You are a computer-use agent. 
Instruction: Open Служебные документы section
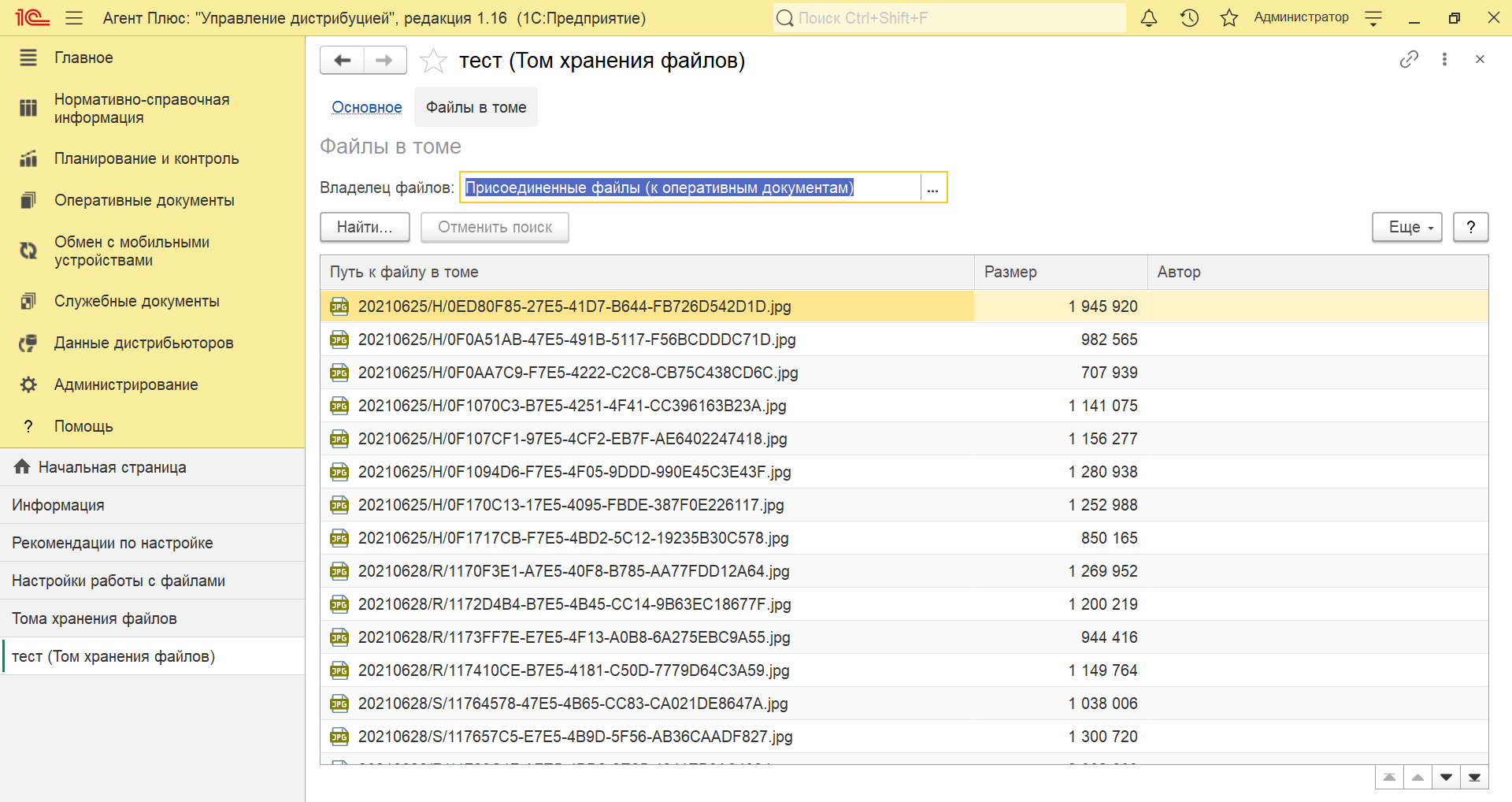click(152, 301)
